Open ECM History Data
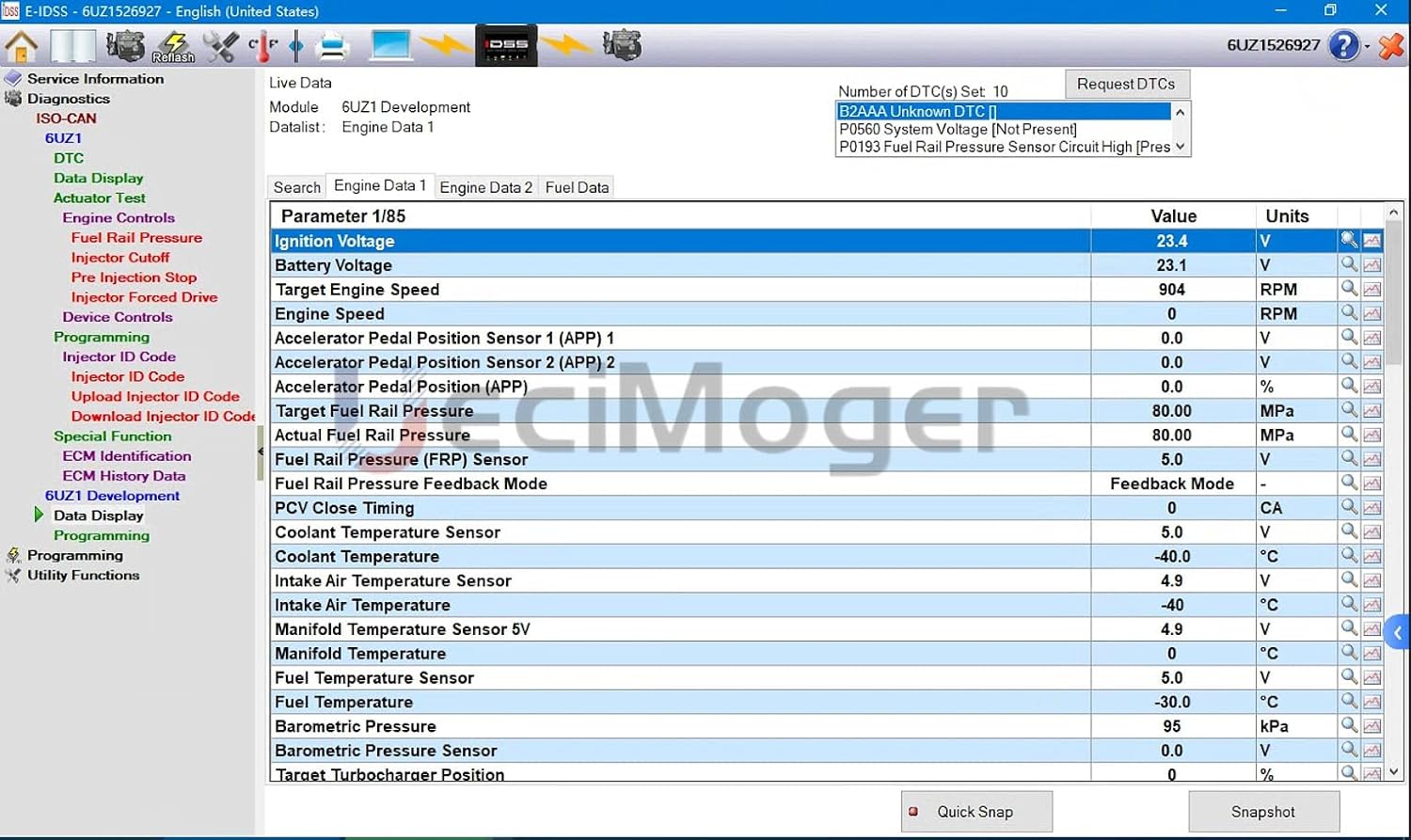Viewport: 1411px width, 840px height. coord(124,476)
